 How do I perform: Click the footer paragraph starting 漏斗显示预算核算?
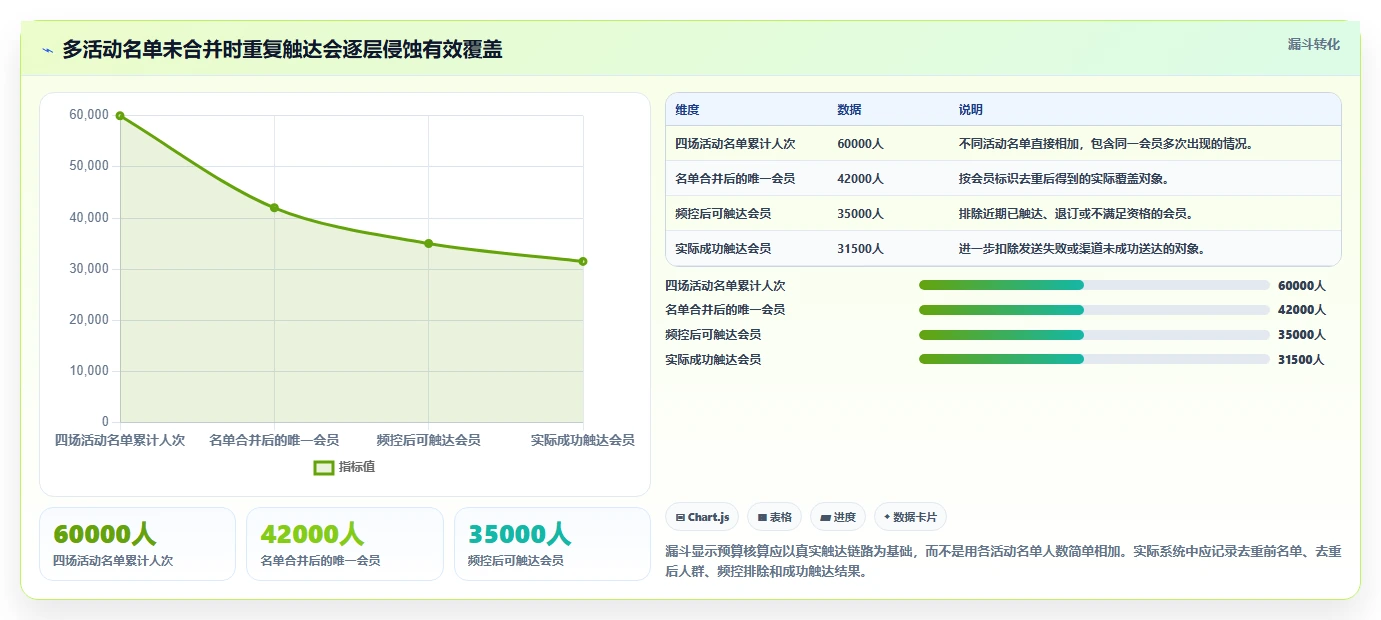click(1003, 561)
